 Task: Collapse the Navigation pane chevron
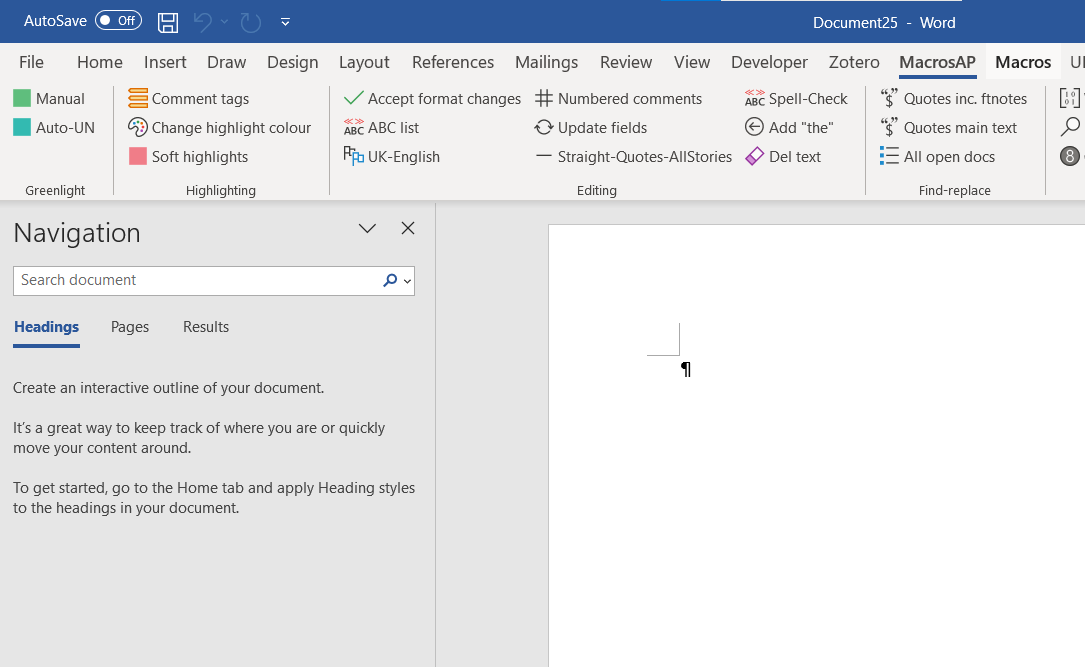tap(367, 228)
